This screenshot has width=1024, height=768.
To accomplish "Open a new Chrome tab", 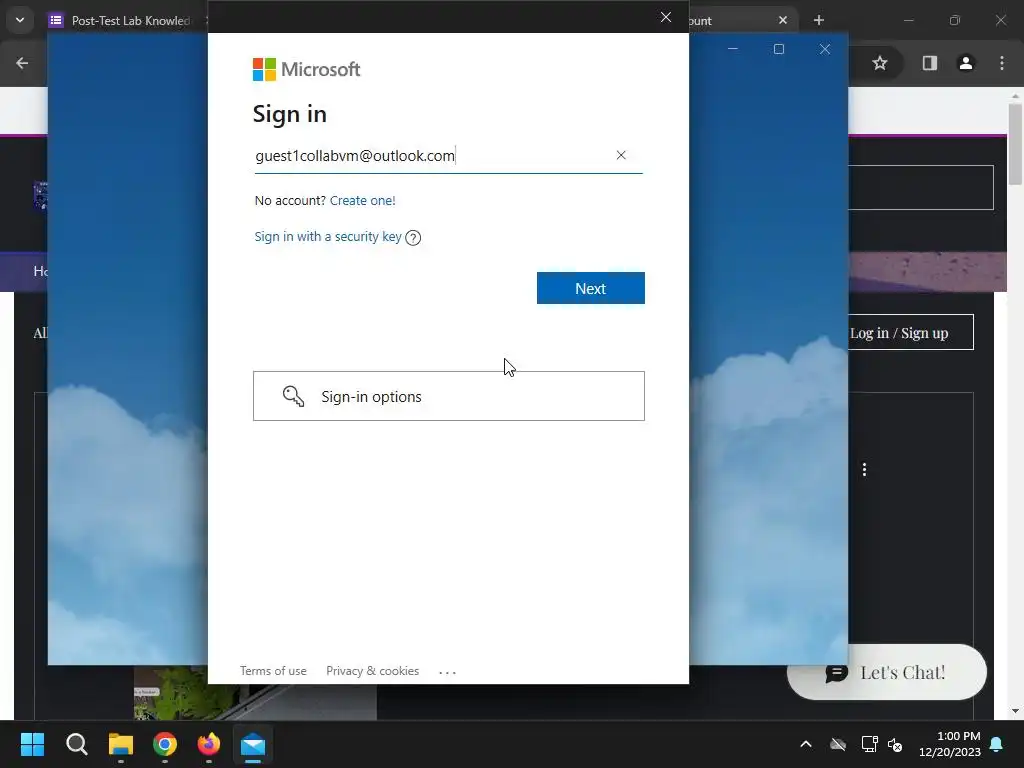I will coord(818,20).
